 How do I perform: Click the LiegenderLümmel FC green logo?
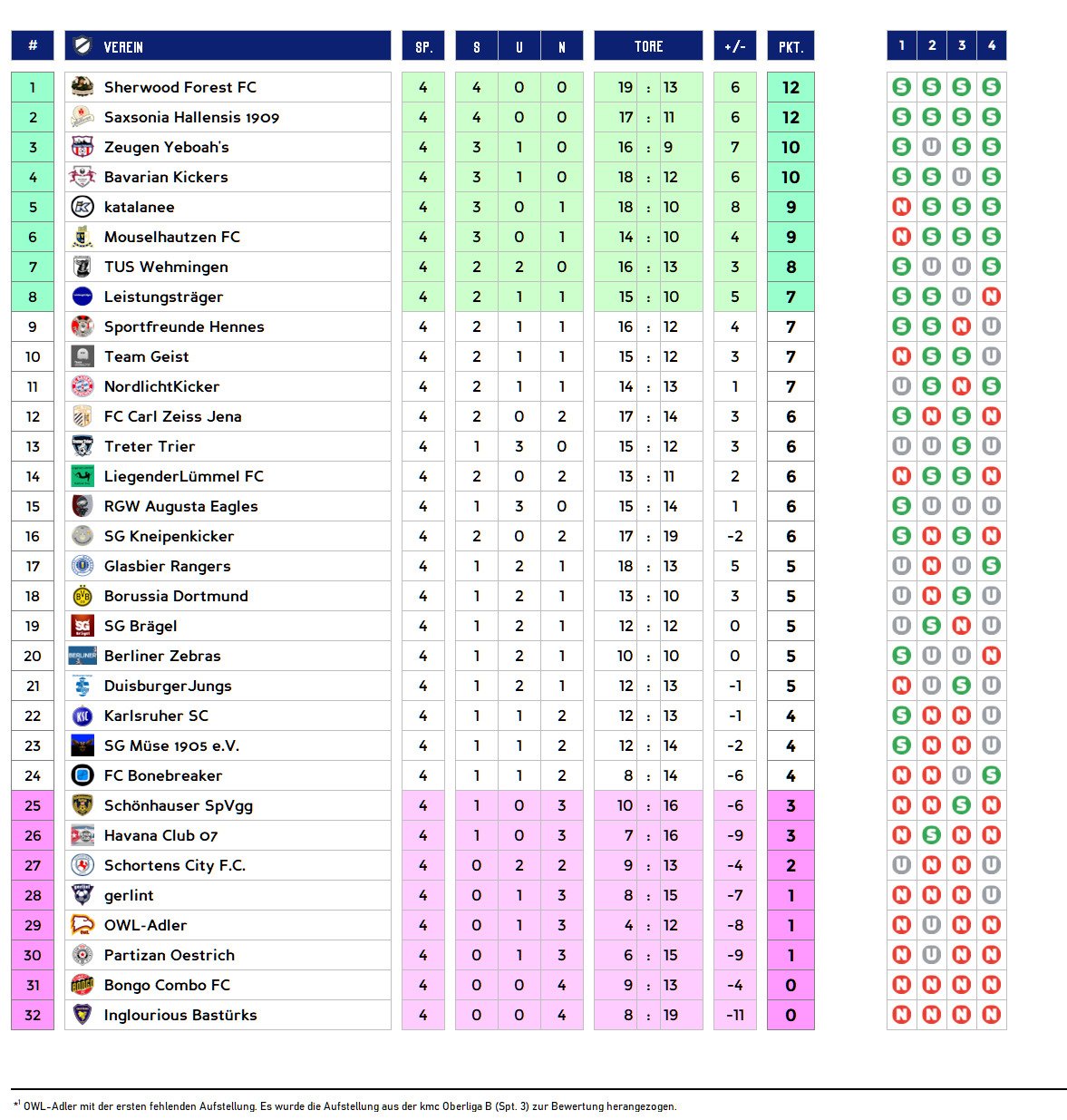click(82, 476)
